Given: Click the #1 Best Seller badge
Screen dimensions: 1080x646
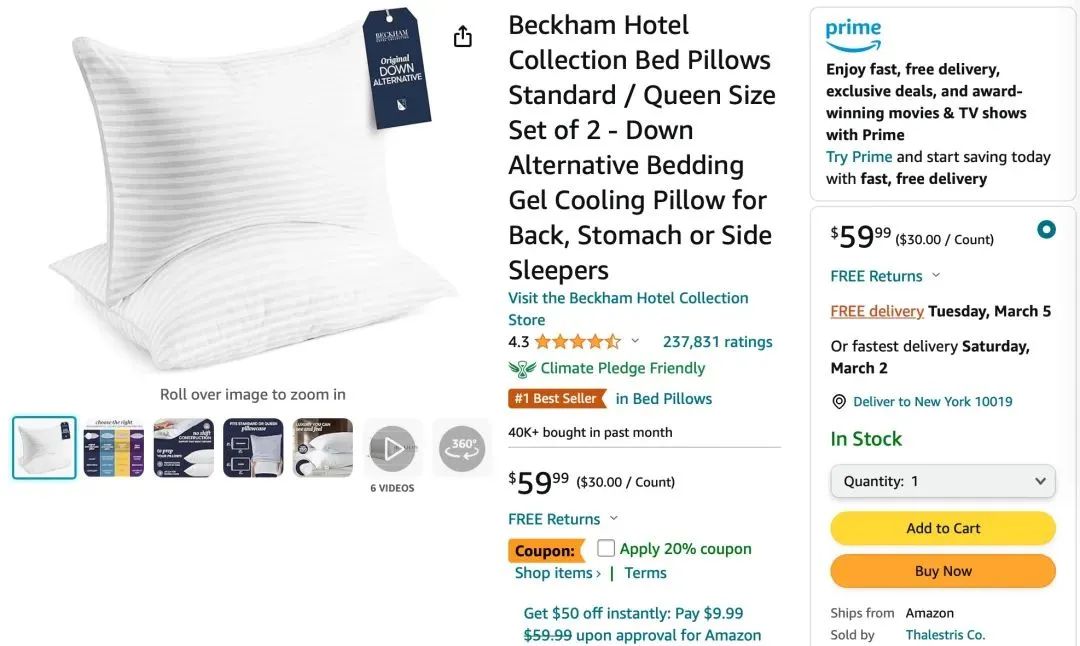Looking at the screenshot, I should pyautogui.click(x=557, y=399).
